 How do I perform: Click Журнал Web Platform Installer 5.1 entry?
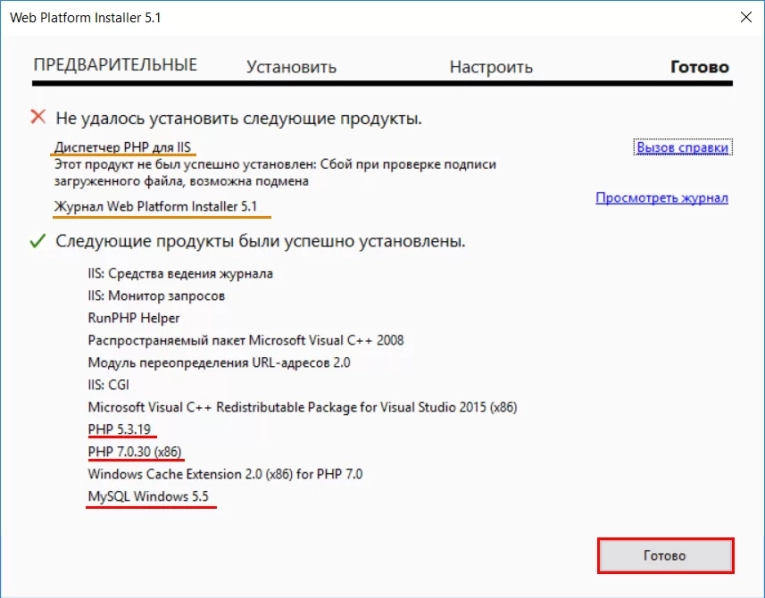pyautogui.click(x=156, y=207)
